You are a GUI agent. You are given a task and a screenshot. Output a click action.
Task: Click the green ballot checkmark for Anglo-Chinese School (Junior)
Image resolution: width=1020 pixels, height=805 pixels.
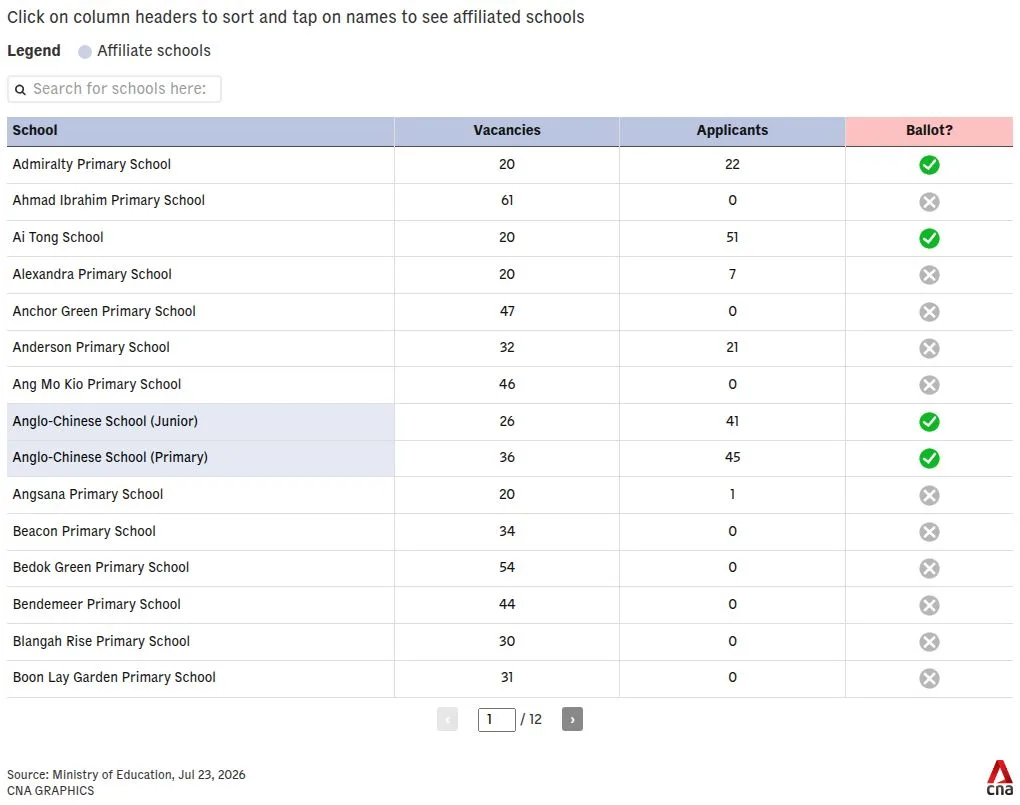point(929,422)
